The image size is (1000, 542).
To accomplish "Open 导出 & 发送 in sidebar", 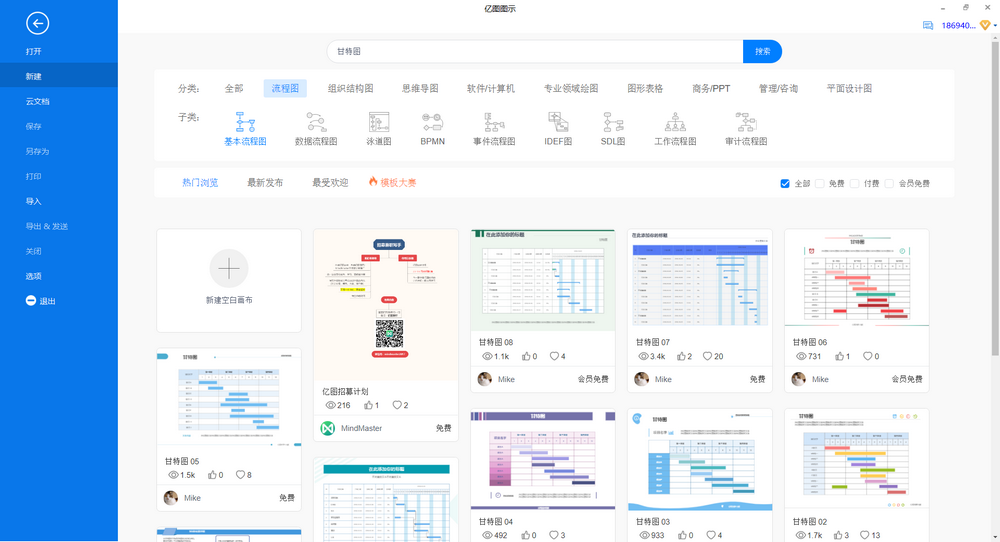I will tap(47, 226).
